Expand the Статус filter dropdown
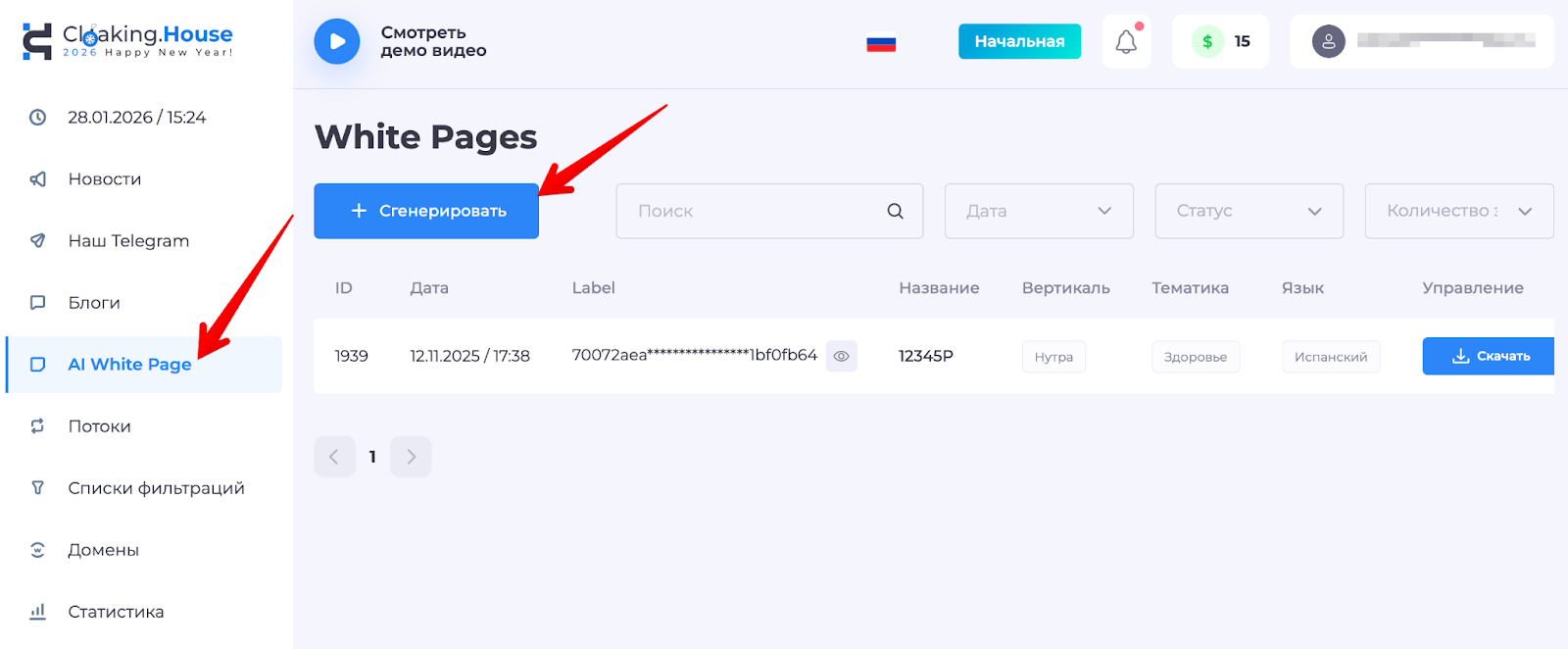This screenshot has width=1568, height=649. (1249, 211)
